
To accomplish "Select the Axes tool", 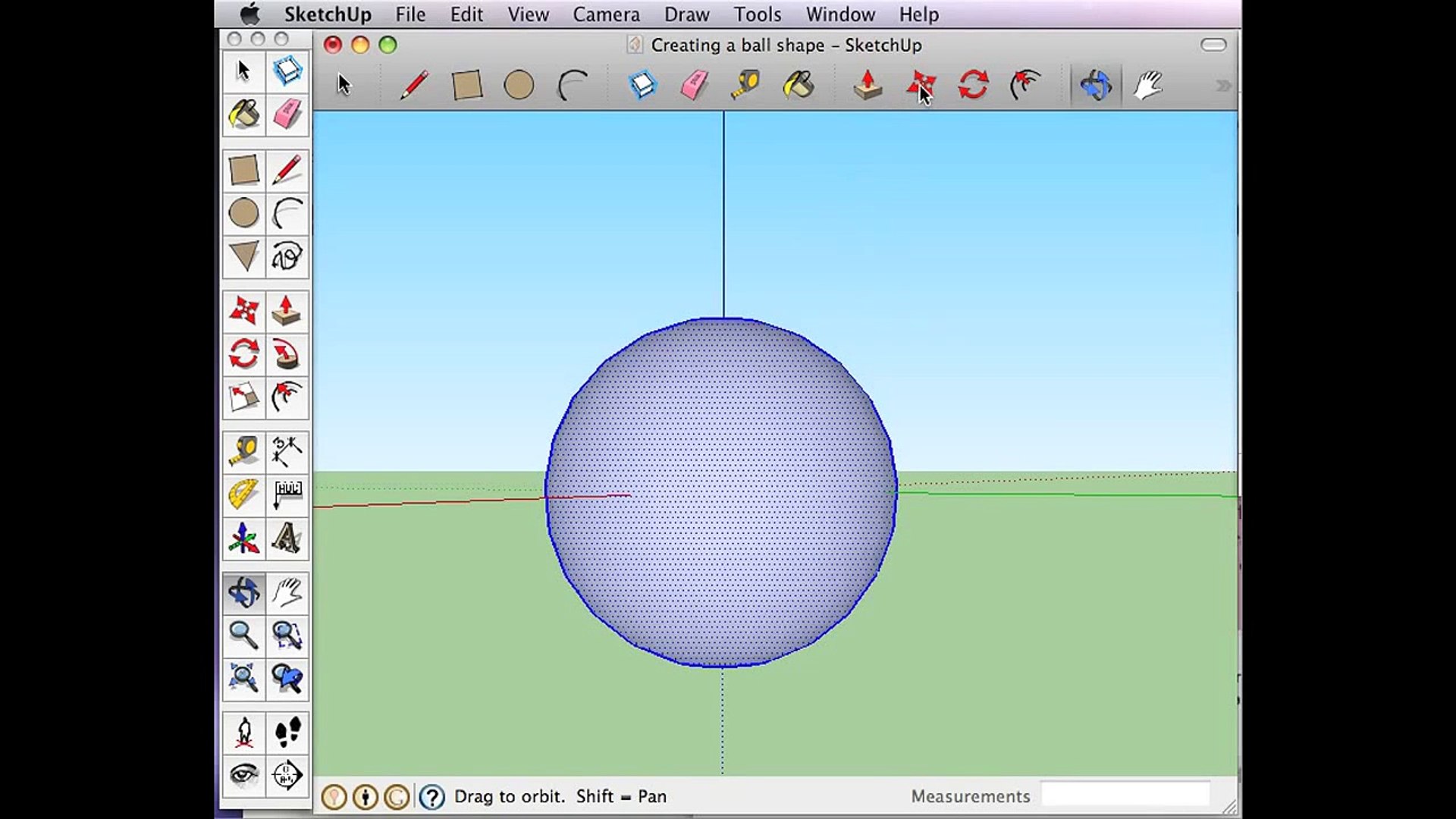I will (243, 538).
